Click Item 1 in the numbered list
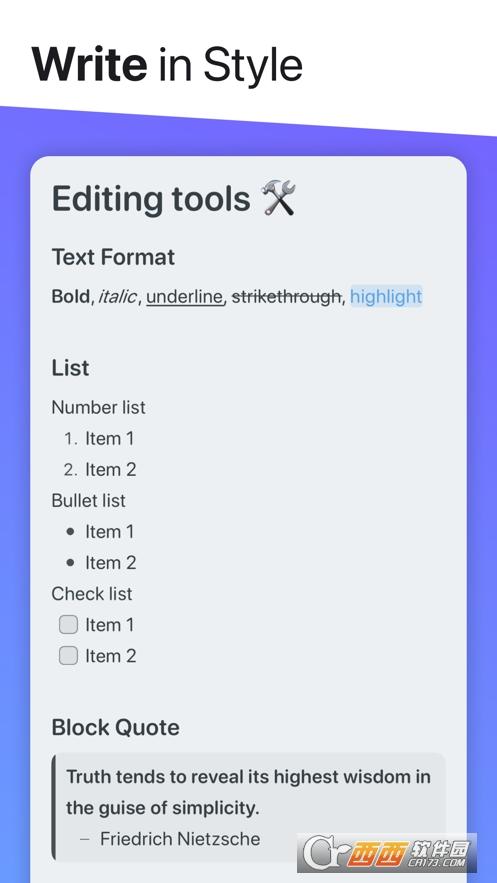Image resolution: width=497 pixels, height=883 pixels. (x=110, y=439)
